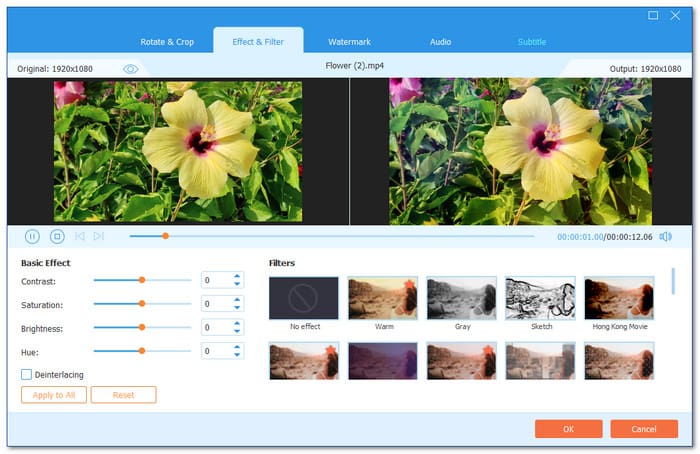
Task: Click the Hue slider handle
Action: click(x=142, y=351)
